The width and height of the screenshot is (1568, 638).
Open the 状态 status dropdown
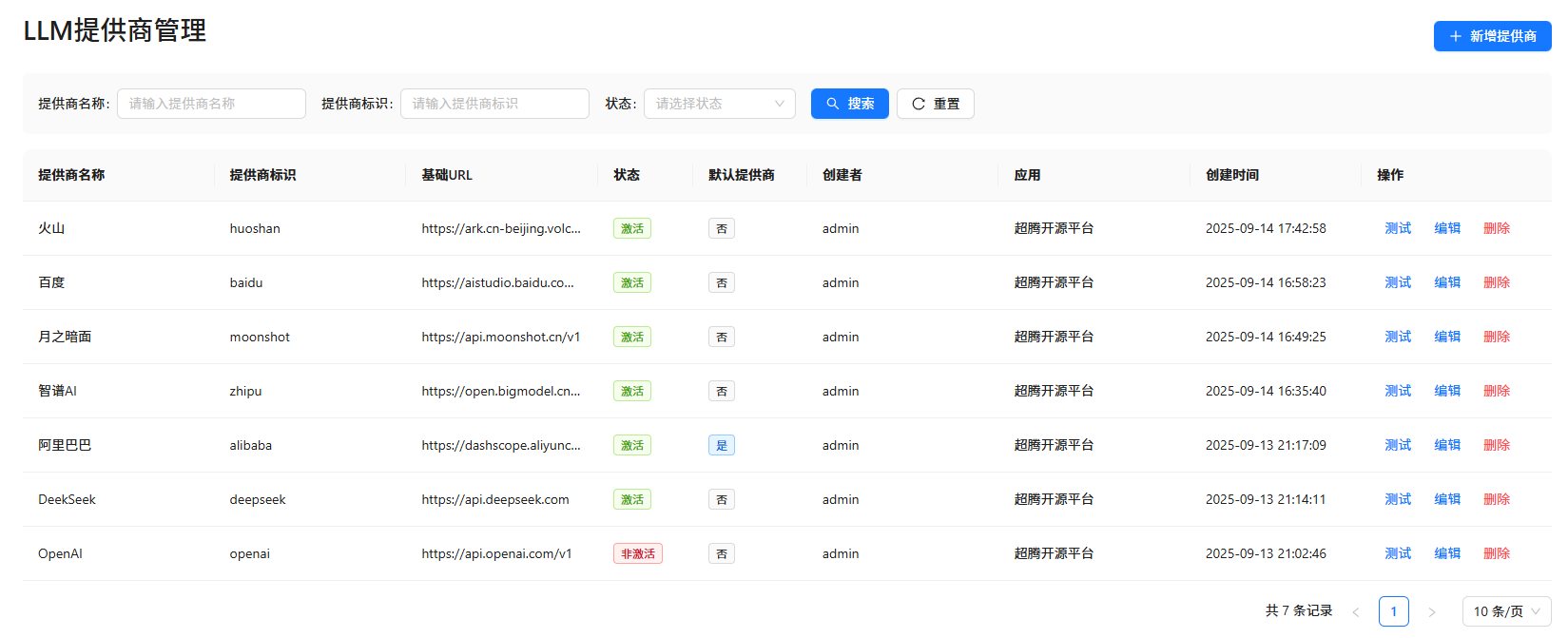719,104
